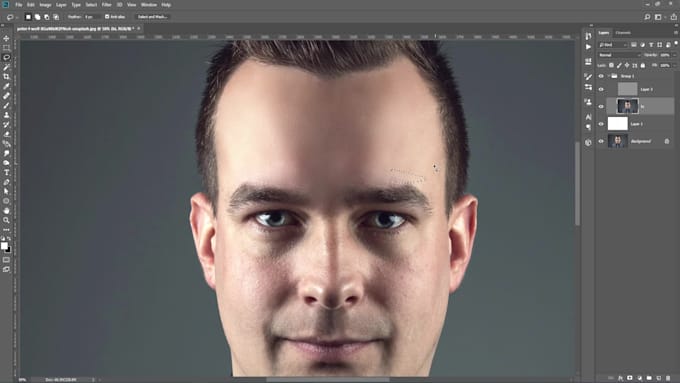
Task: Open the search icon at top right
Action: (x=647, y=17)
